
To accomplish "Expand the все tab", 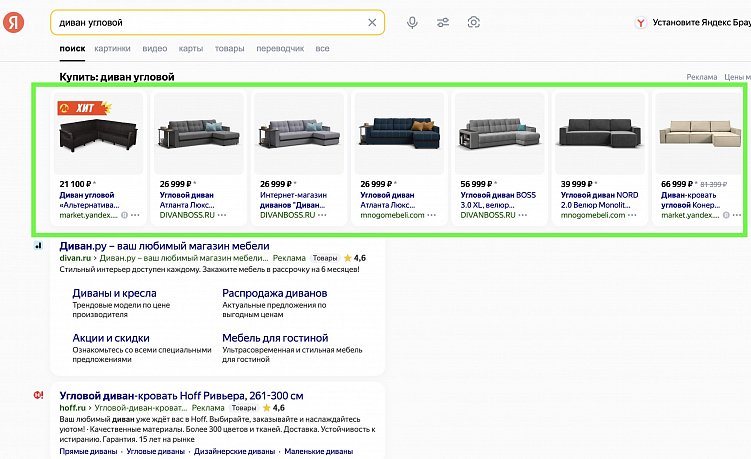I will [x=322, y=48].
